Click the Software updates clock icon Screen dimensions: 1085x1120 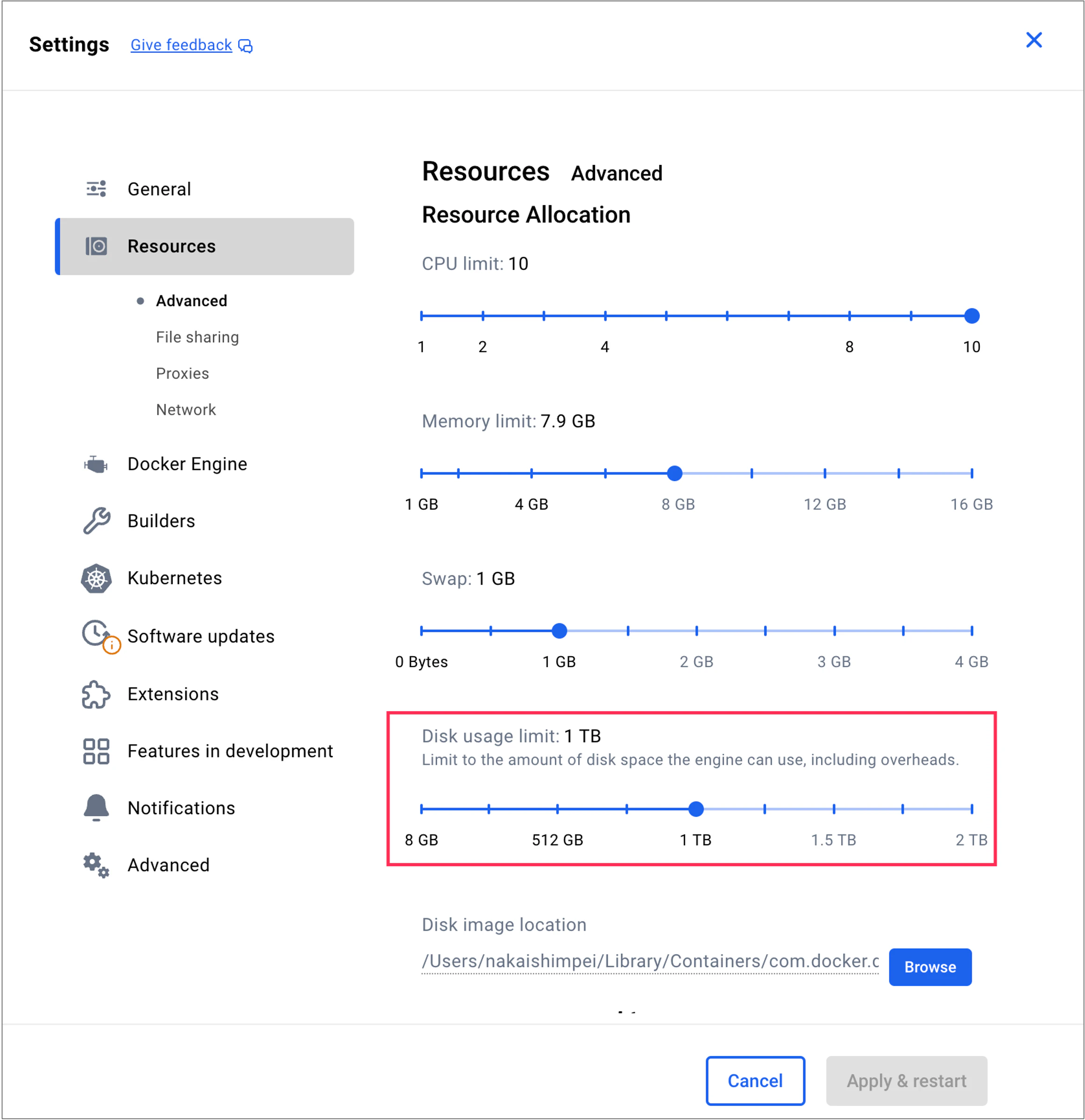pos(97,634)
